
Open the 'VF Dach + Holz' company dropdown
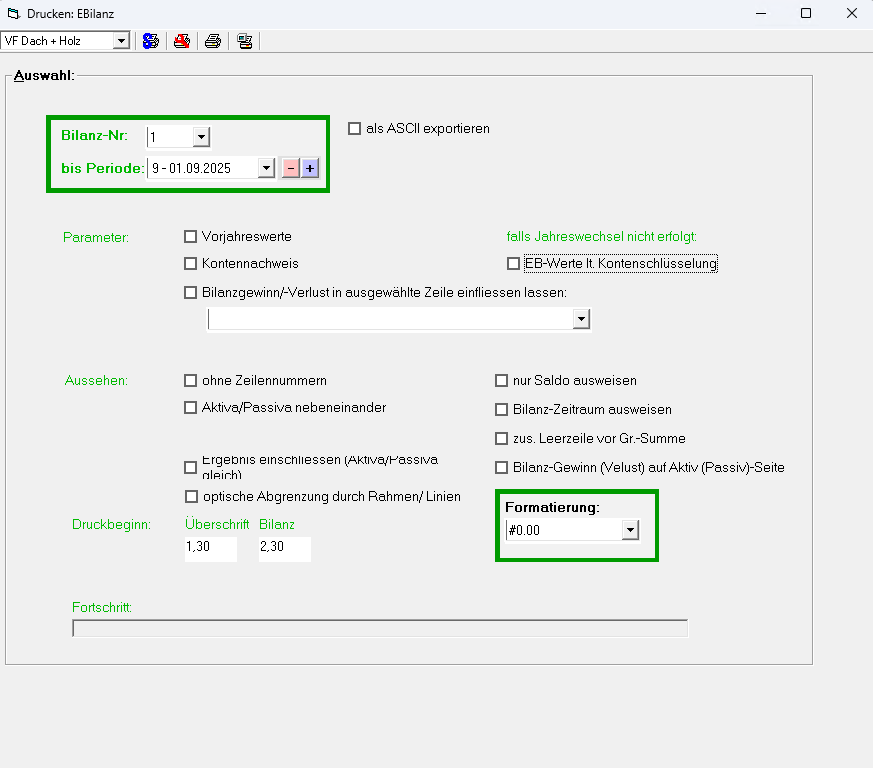[121, 41]
